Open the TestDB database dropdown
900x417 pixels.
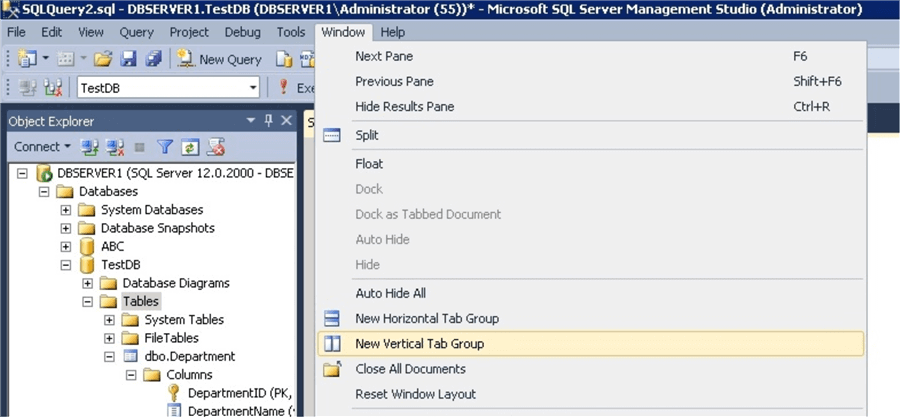tap(253, 88)
